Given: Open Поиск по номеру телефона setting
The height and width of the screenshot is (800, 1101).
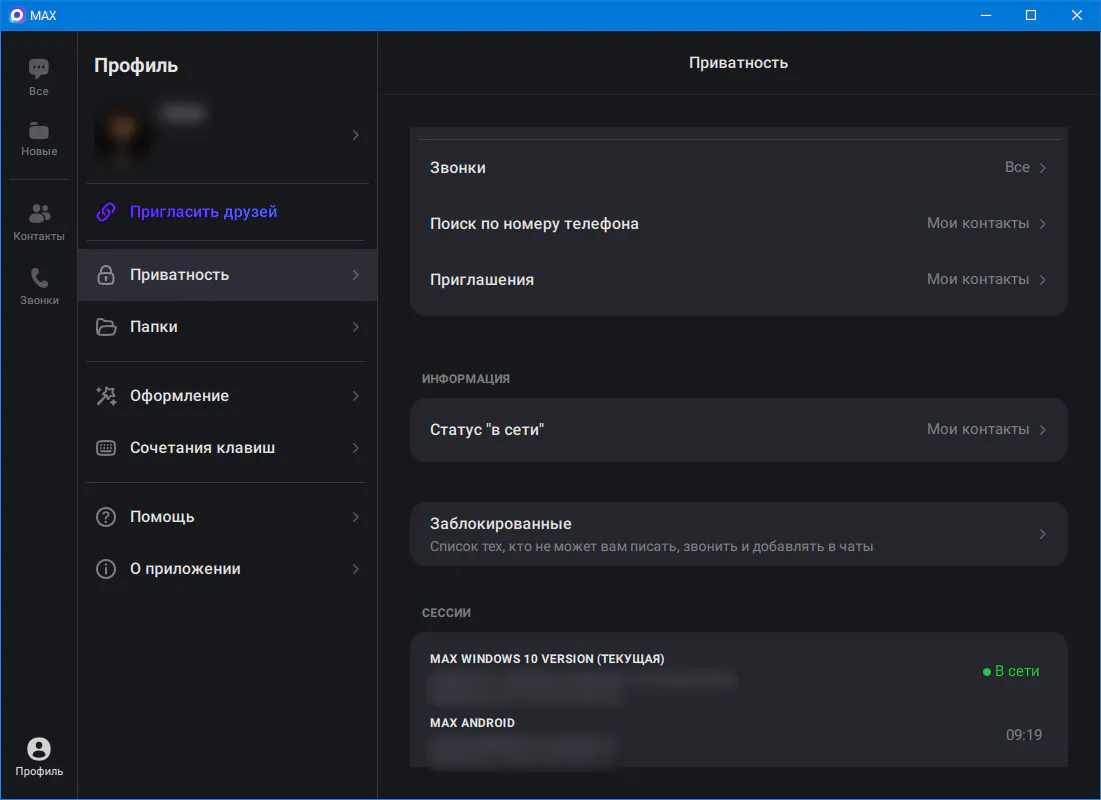Looking at the screenshot, I should (739, 223).
